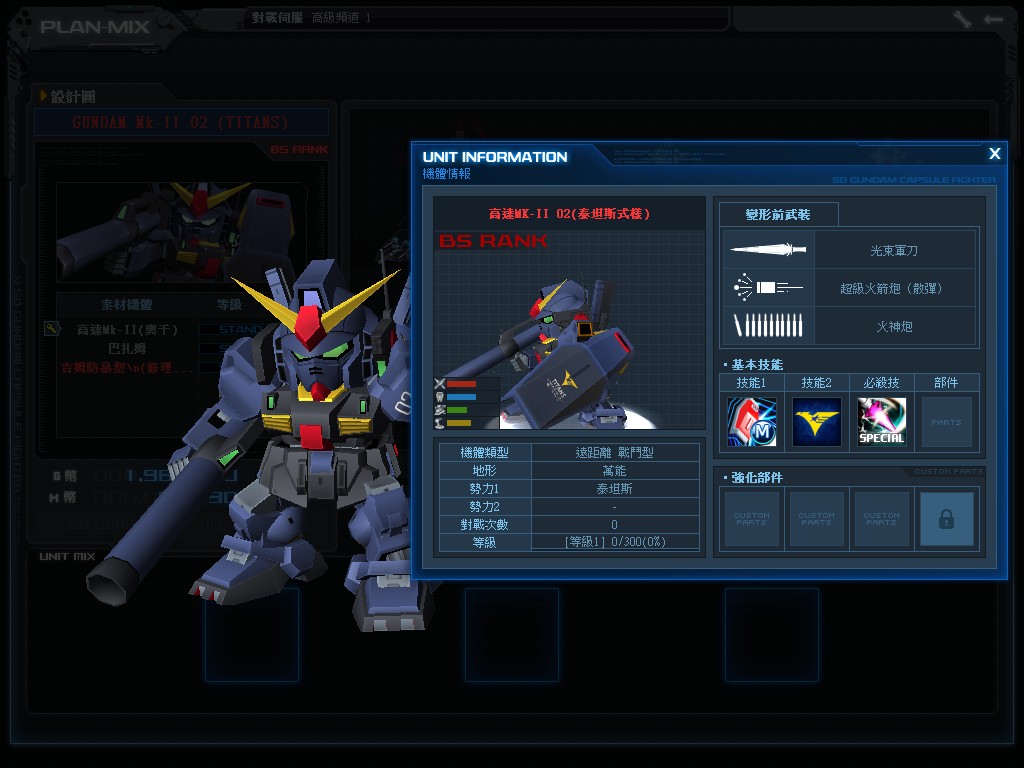Image resolution: width=1024 pixels, height=768 pixels.
Task: Click the beam saber weapon icon
Action: point(769,249)
